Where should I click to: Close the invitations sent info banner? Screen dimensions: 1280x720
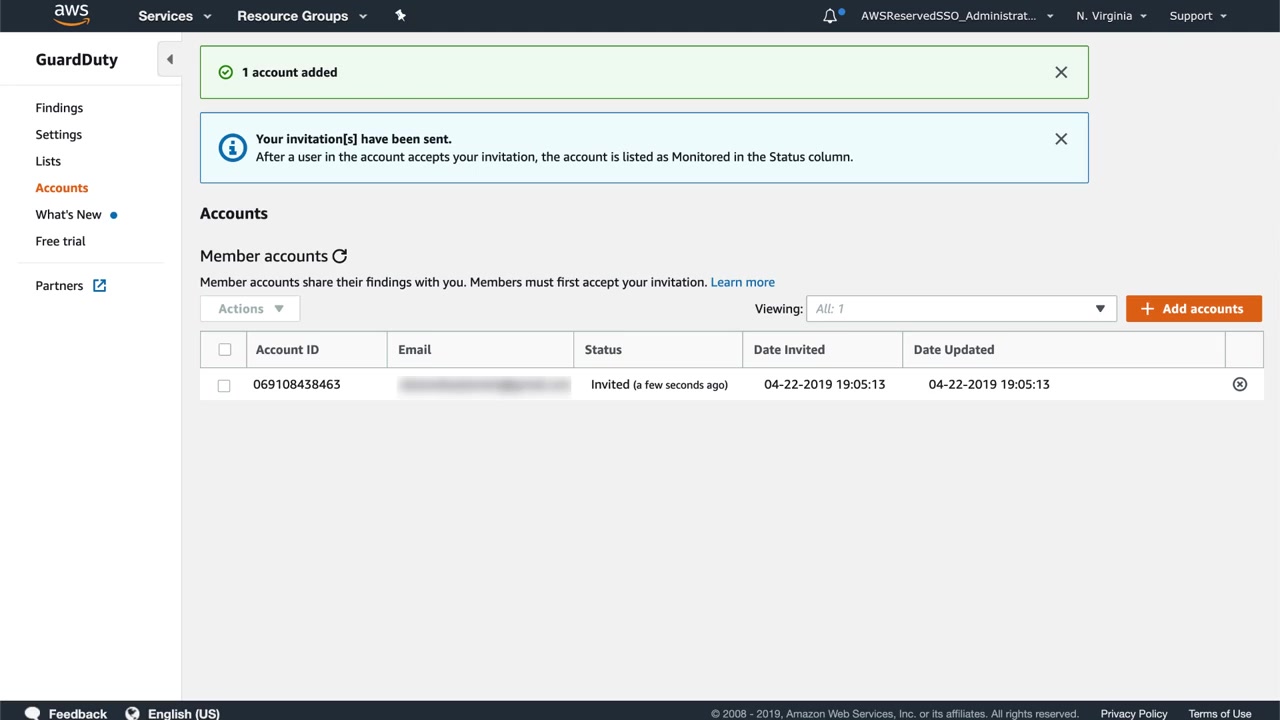[x=1061, y=139]
